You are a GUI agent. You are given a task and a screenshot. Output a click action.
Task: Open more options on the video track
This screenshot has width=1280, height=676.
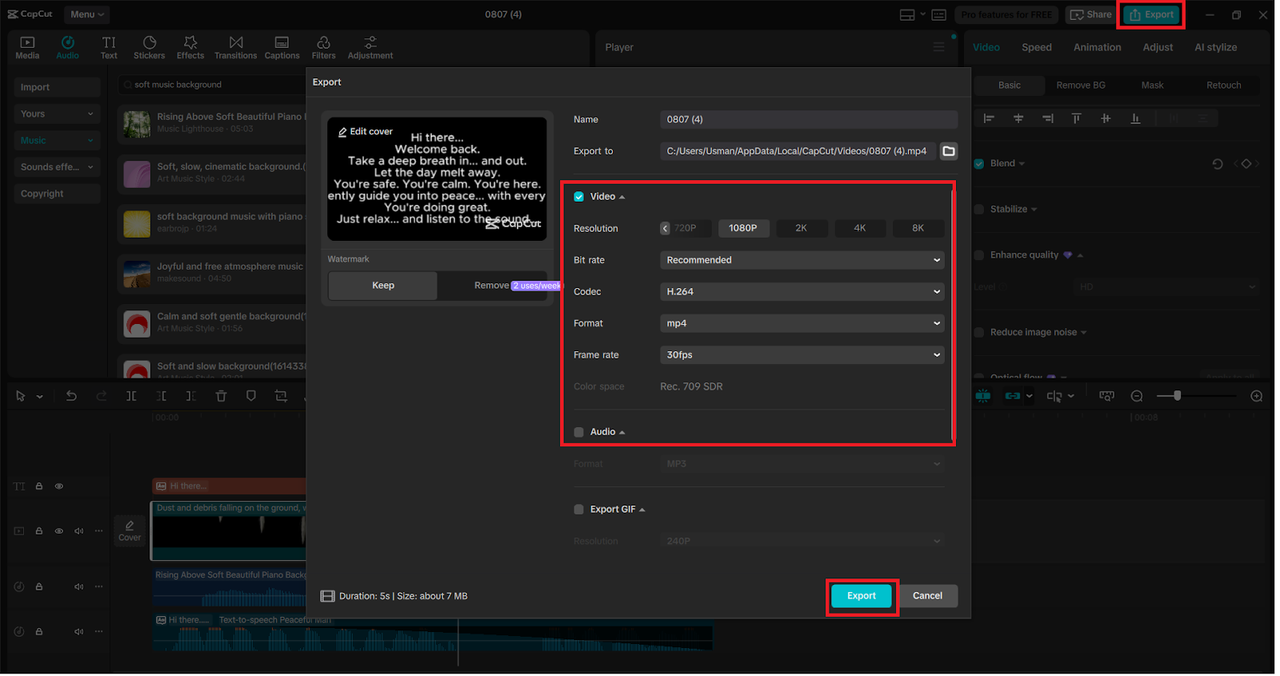(x=98, y=531)
